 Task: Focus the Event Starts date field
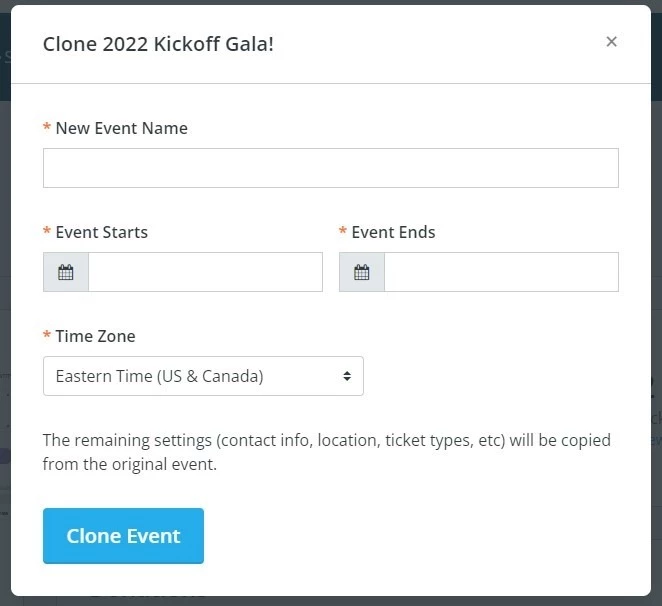pos(205,272)
